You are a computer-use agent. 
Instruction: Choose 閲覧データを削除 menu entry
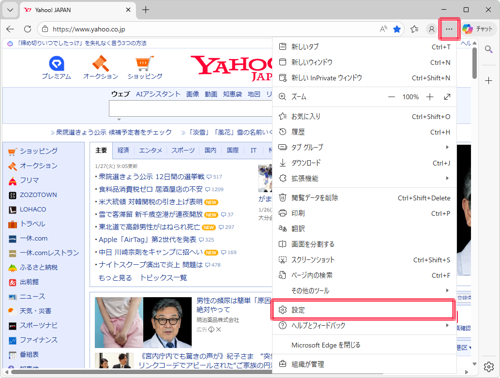[x=364, y=198]
